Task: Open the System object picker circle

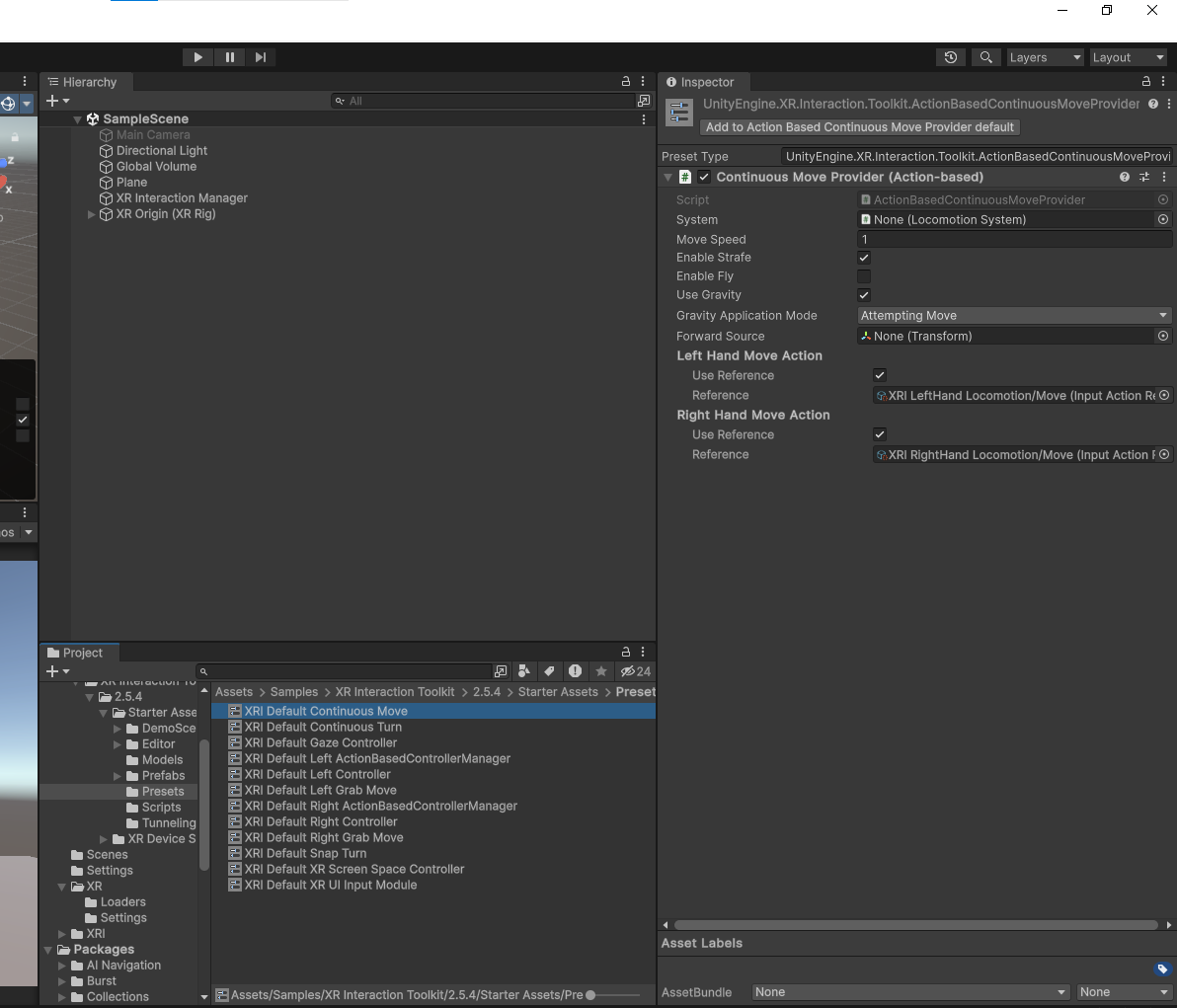Action: tap(1163, 220)
